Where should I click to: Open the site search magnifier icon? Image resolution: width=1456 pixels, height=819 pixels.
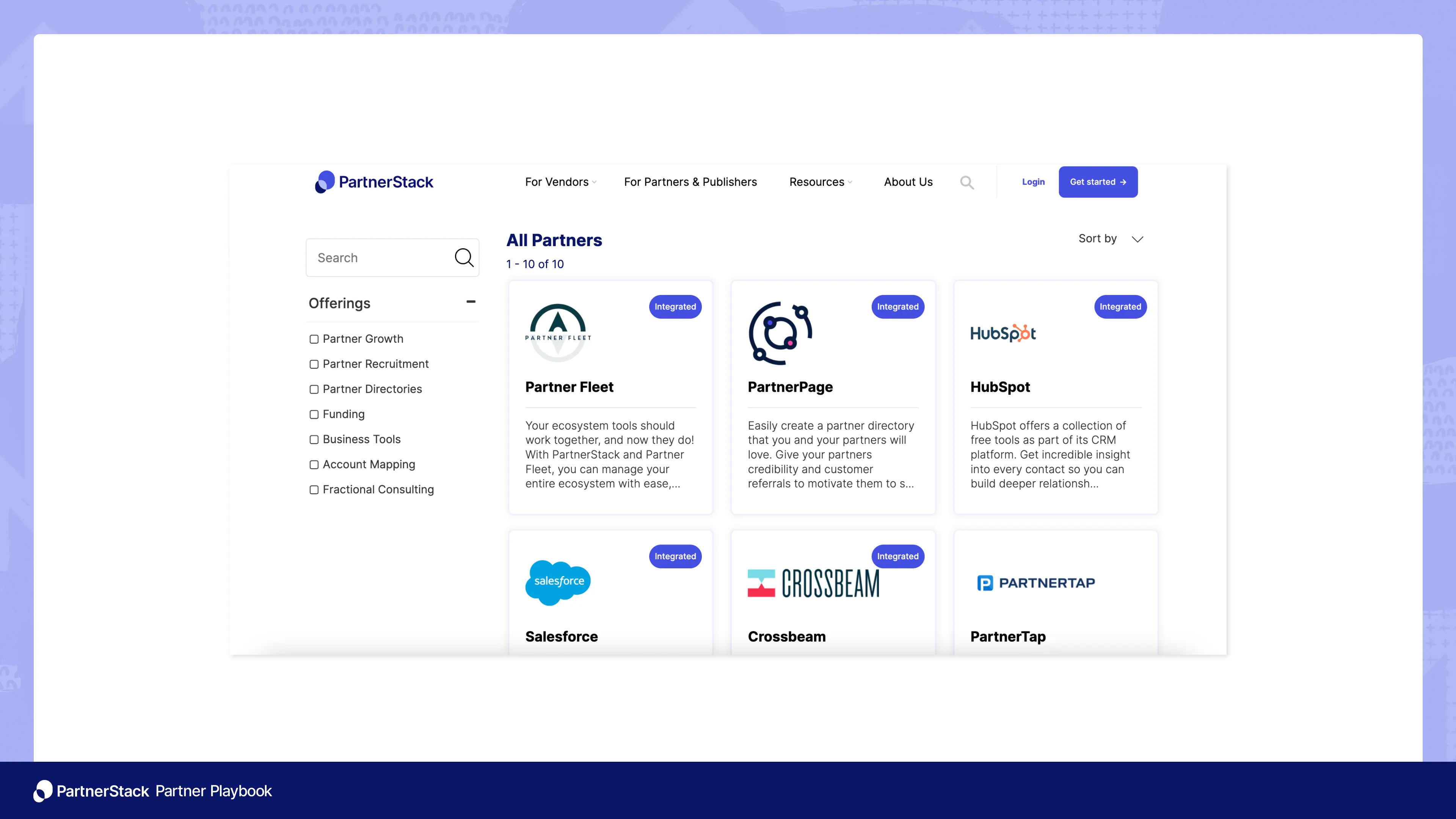click(966, 182)
